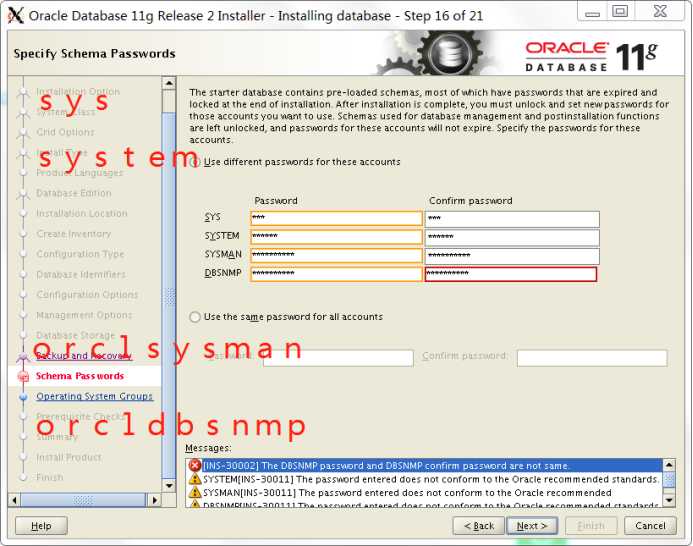Image resolution: width=693 pixels, height=546 pixels.
Task: Proceed with the Next button
Action: [532, 526]
